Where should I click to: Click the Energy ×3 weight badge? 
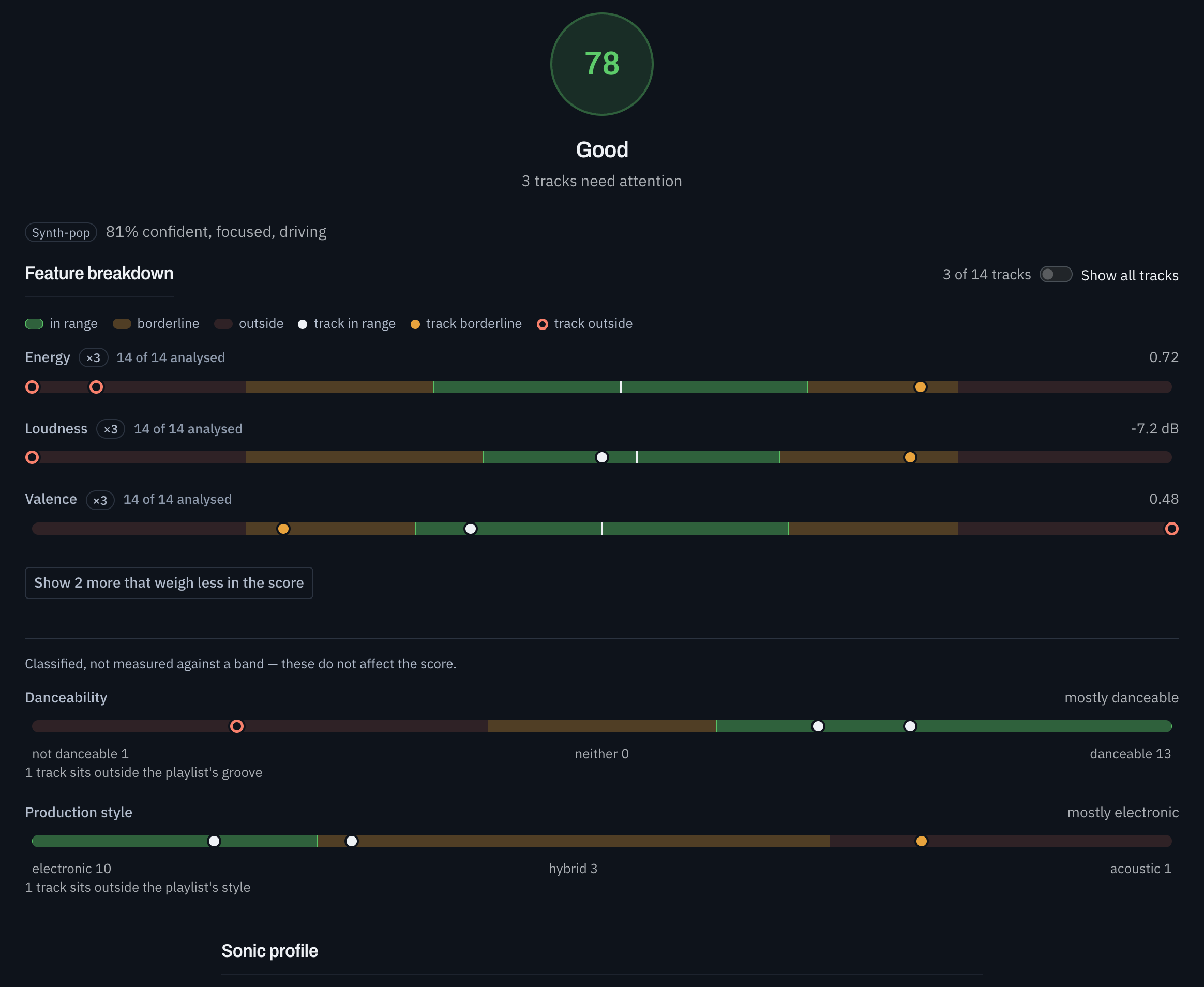coord(93,357)
